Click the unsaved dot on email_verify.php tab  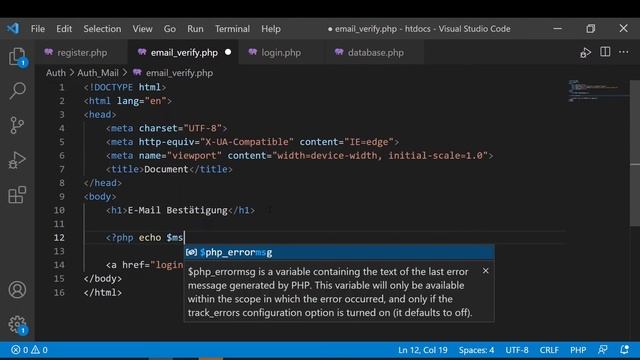228,52
